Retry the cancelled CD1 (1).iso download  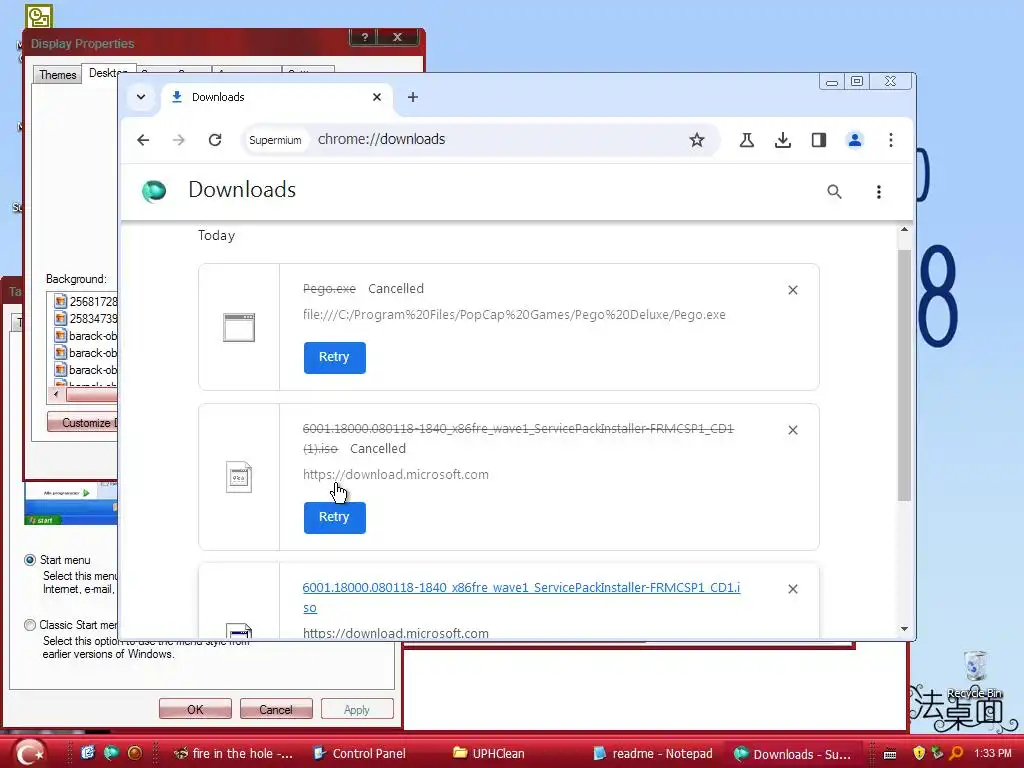pyautogui.click(x=334, y=517)
